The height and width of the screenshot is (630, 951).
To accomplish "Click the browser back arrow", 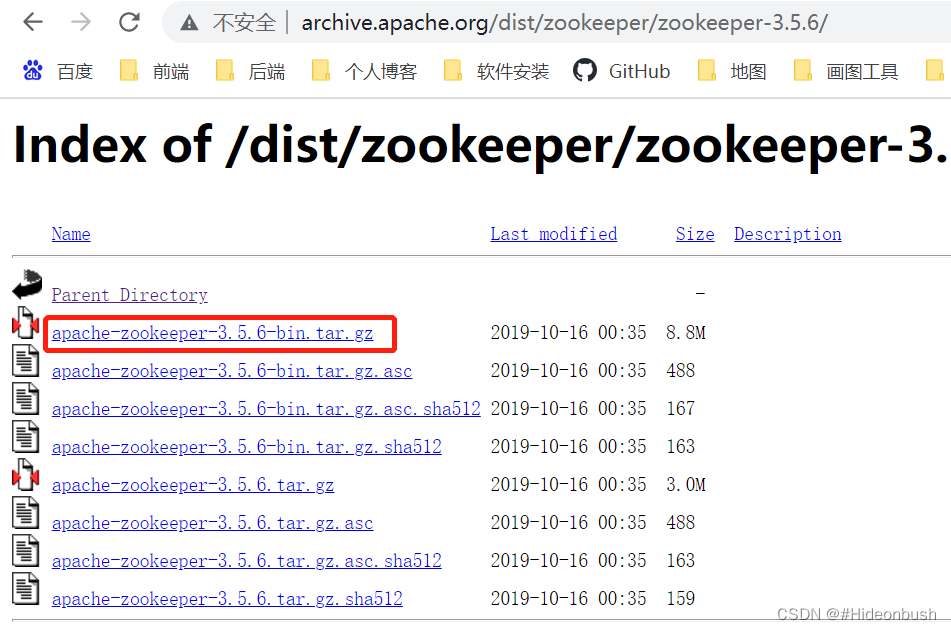I will tap(33, 22).
